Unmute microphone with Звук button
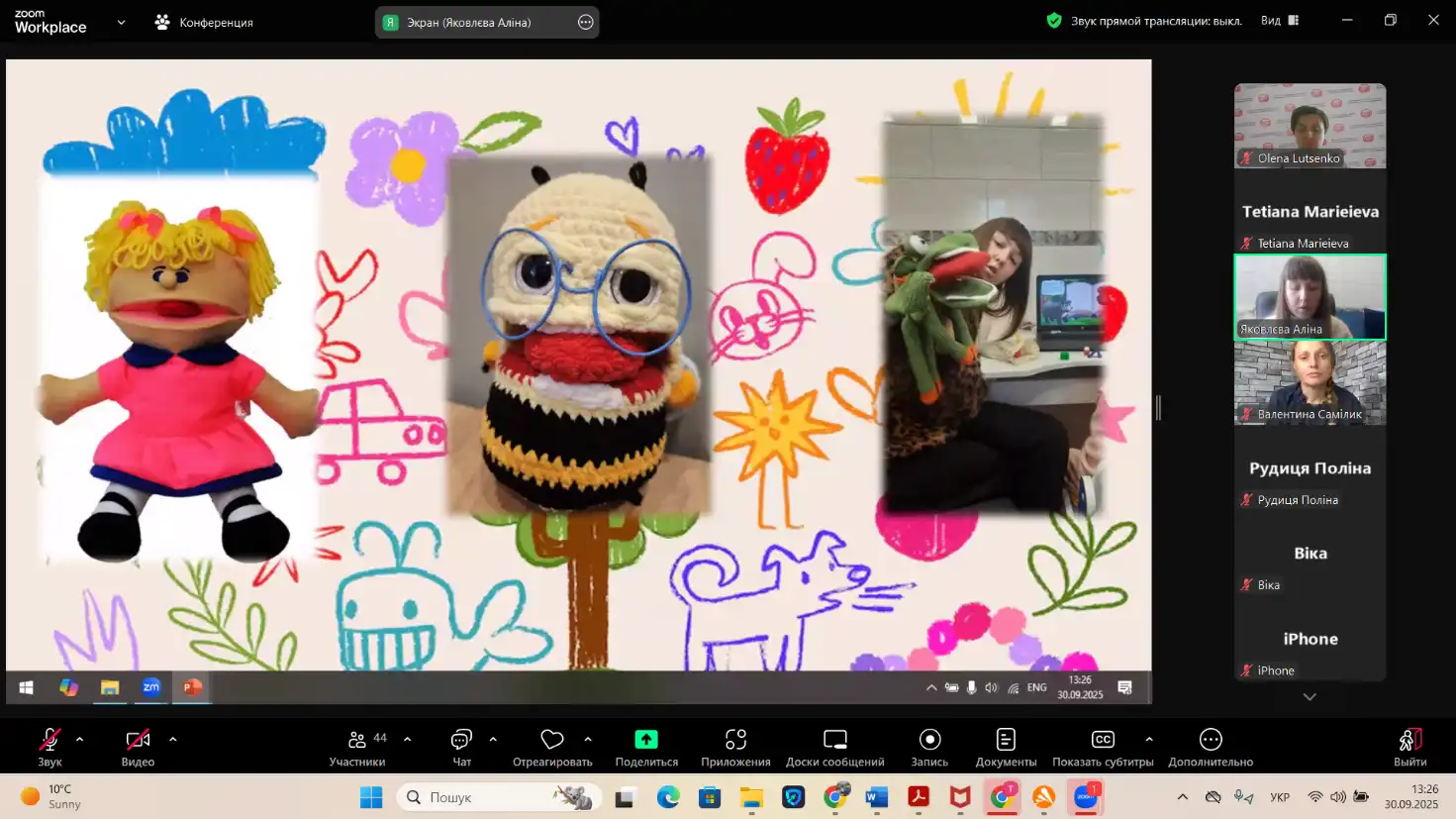Image resolution: width=1456 pixels, height=819 pixels. coord(49,741)
